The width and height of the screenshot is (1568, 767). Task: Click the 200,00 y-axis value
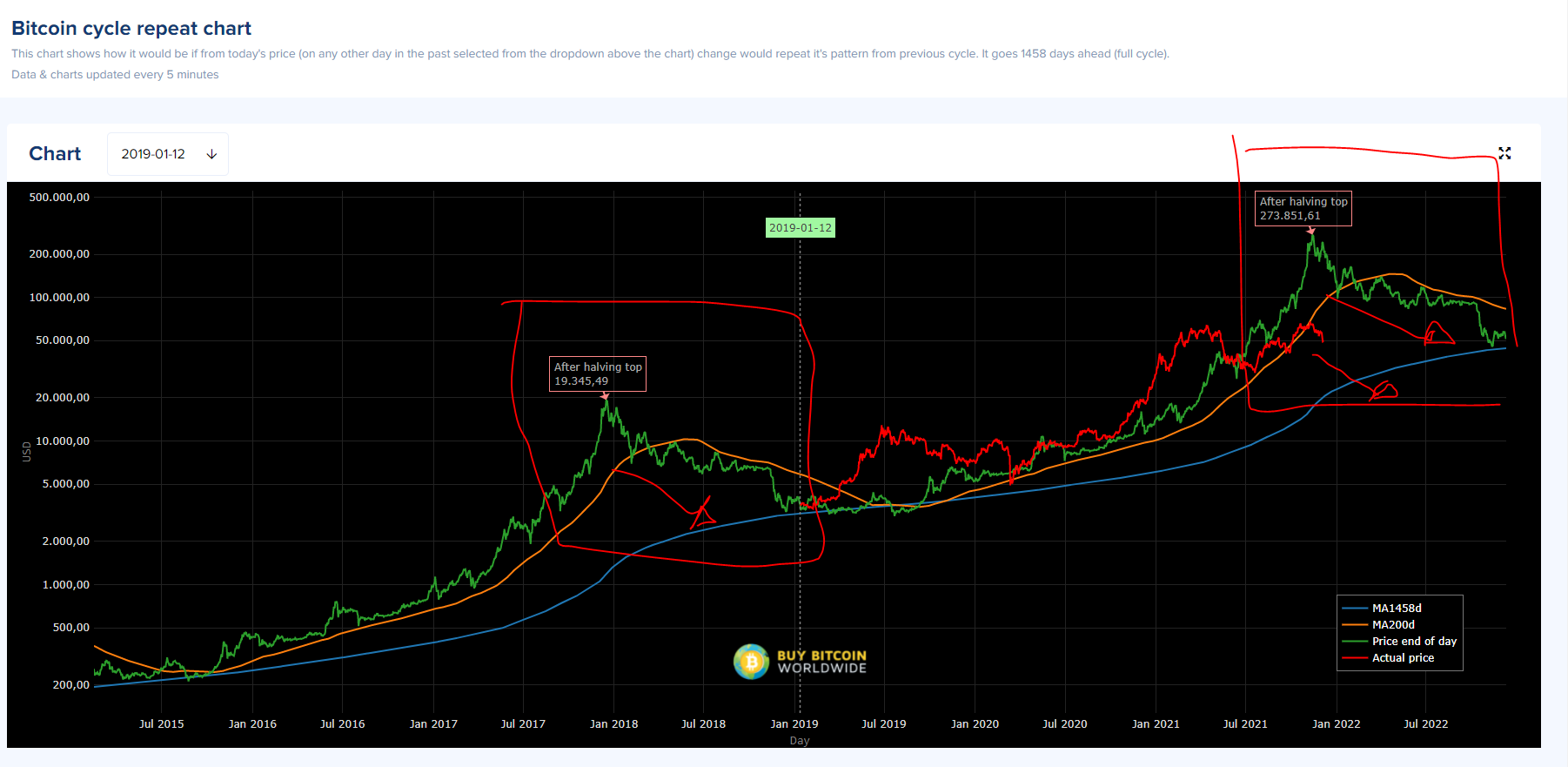coord(71,685)
